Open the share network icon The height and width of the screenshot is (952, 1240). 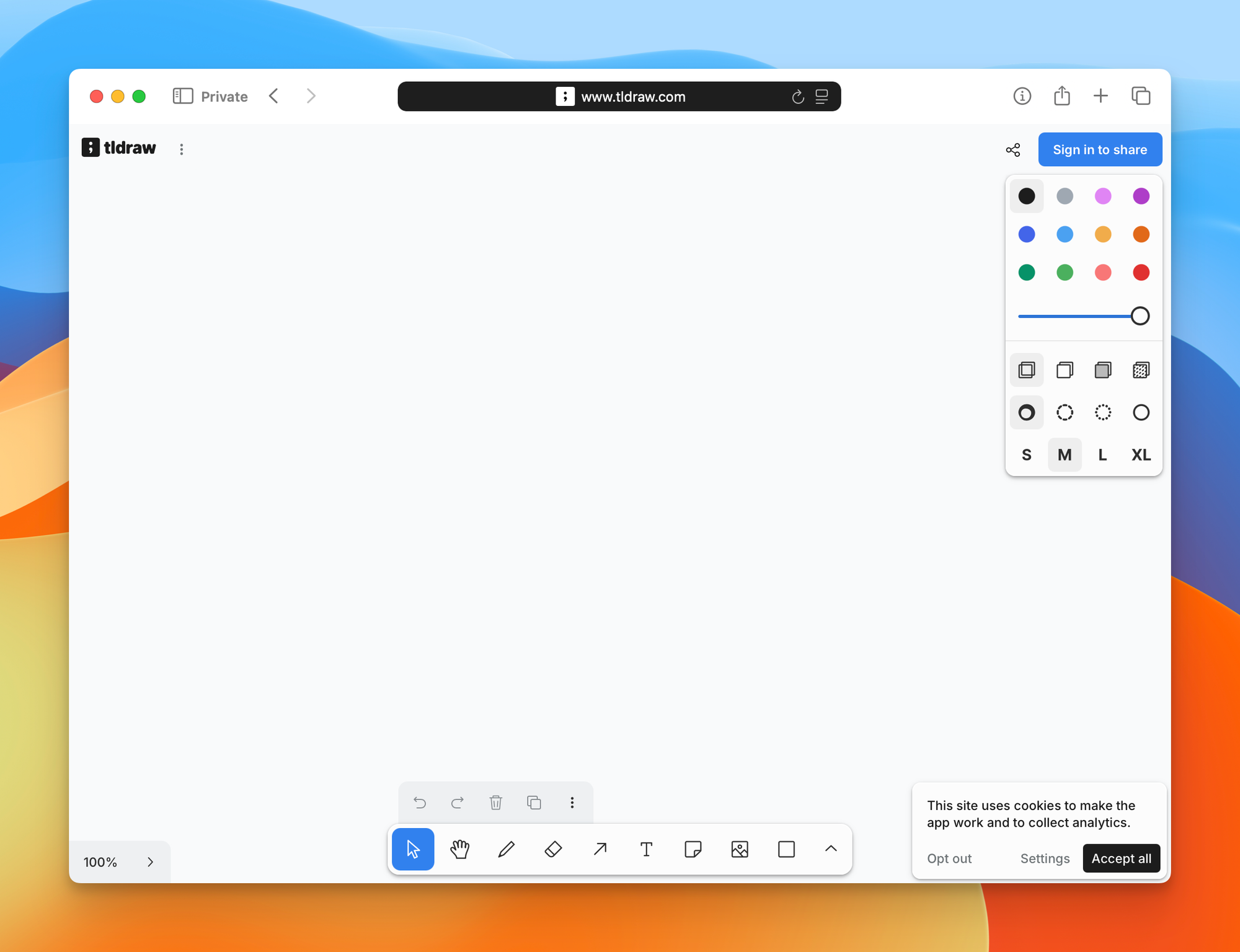1013,150
